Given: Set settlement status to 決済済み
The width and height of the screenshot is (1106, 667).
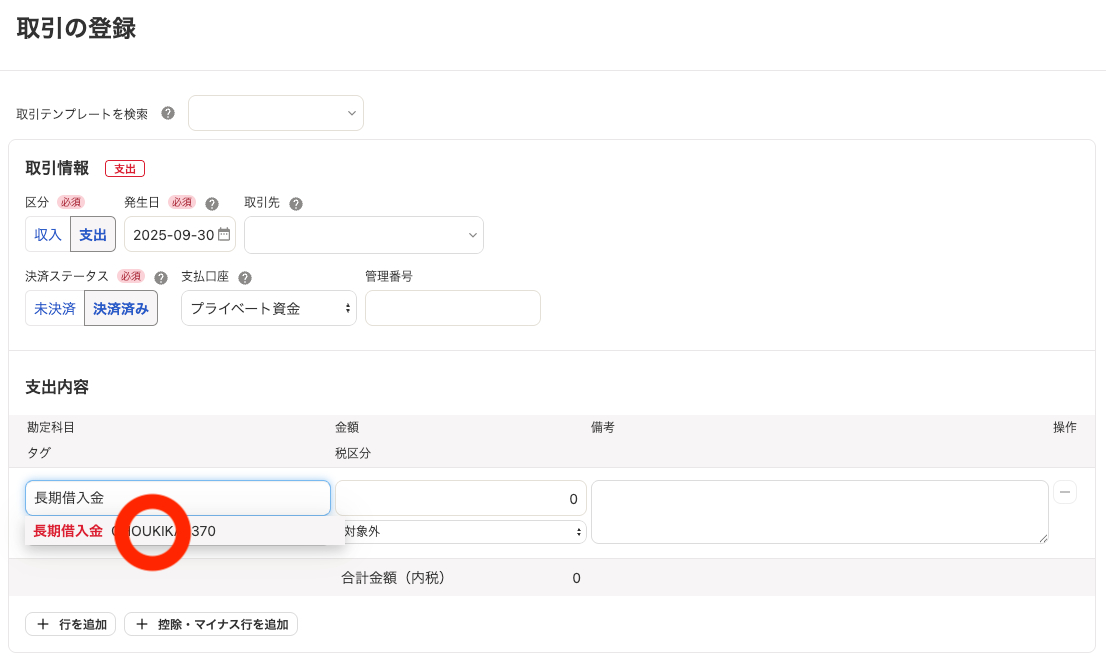Looking at the screenshot, I should [121, 309].
